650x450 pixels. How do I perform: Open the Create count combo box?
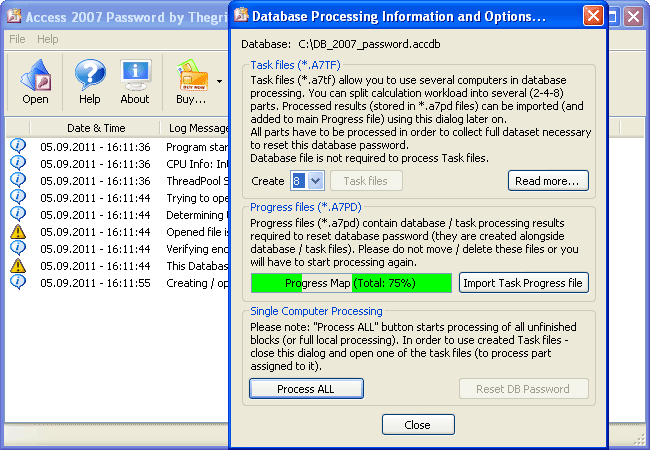tap(307, 181)
